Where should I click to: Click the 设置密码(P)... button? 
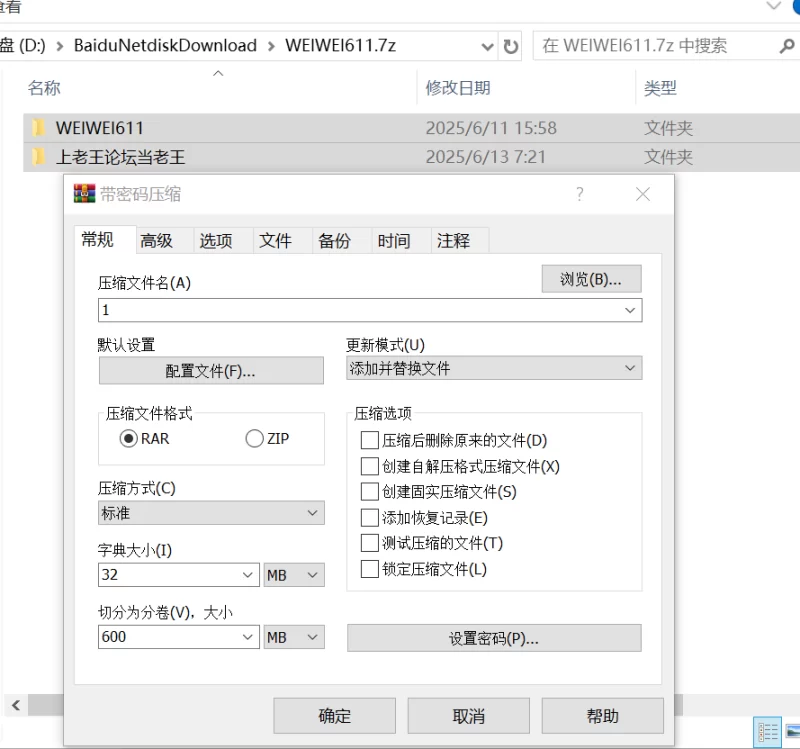pos(494,638)
